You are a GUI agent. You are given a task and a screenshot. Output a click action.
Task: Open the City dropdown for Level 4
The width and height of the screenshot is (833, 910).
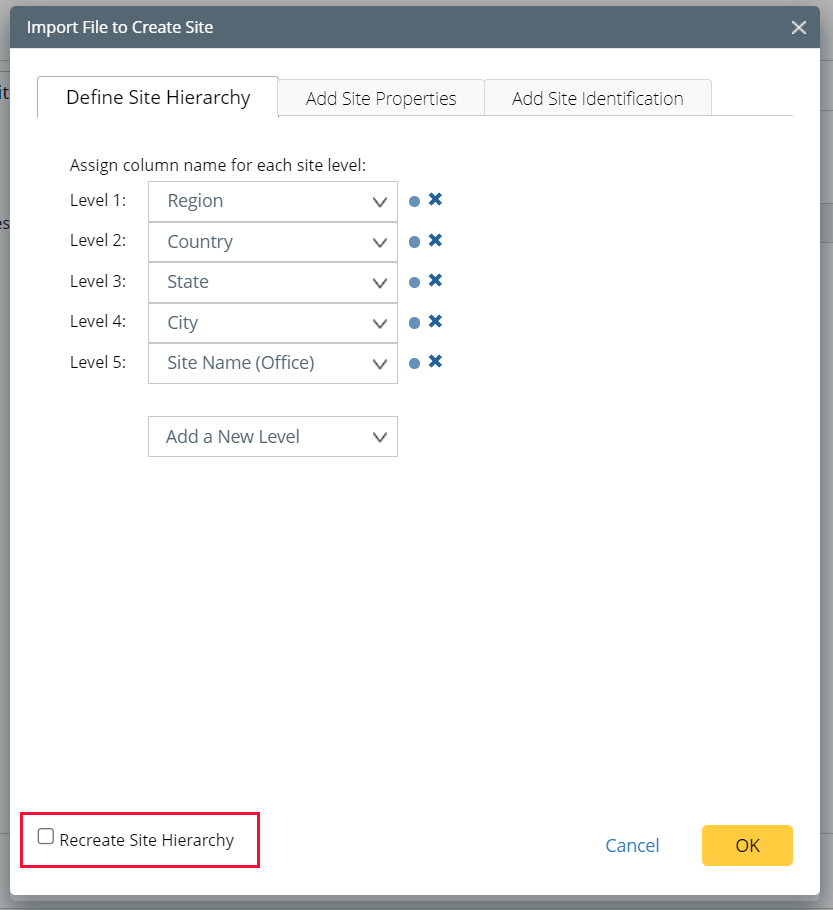coord(379,322)
